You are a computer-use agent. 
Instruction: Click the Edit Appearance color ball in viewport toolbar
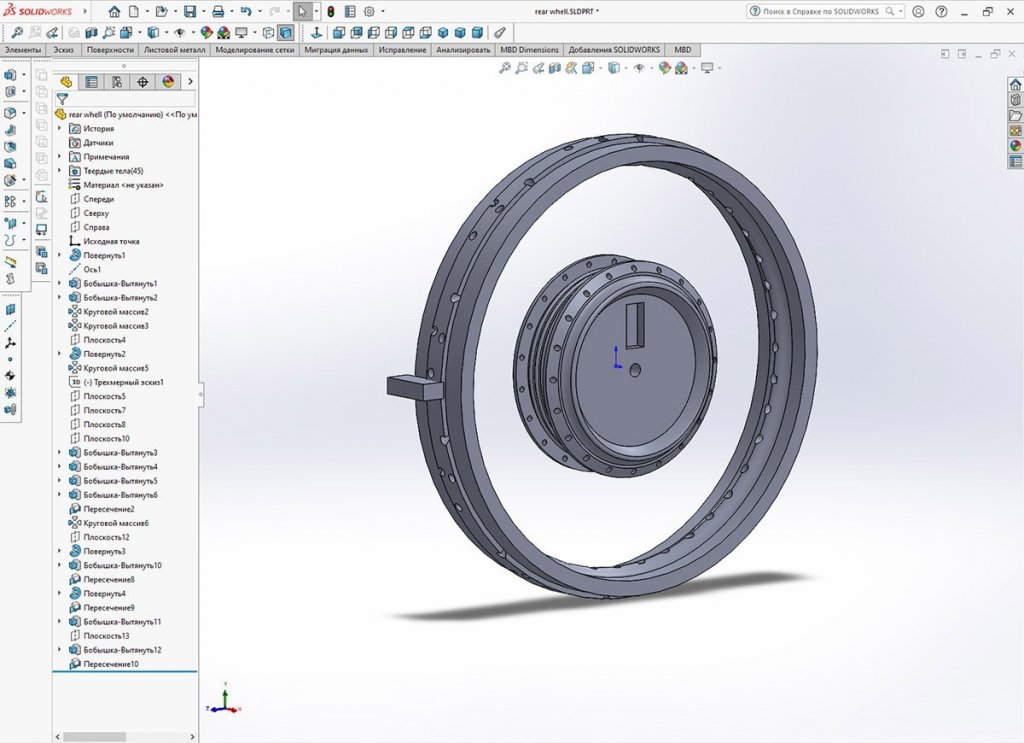pos(663,68)
